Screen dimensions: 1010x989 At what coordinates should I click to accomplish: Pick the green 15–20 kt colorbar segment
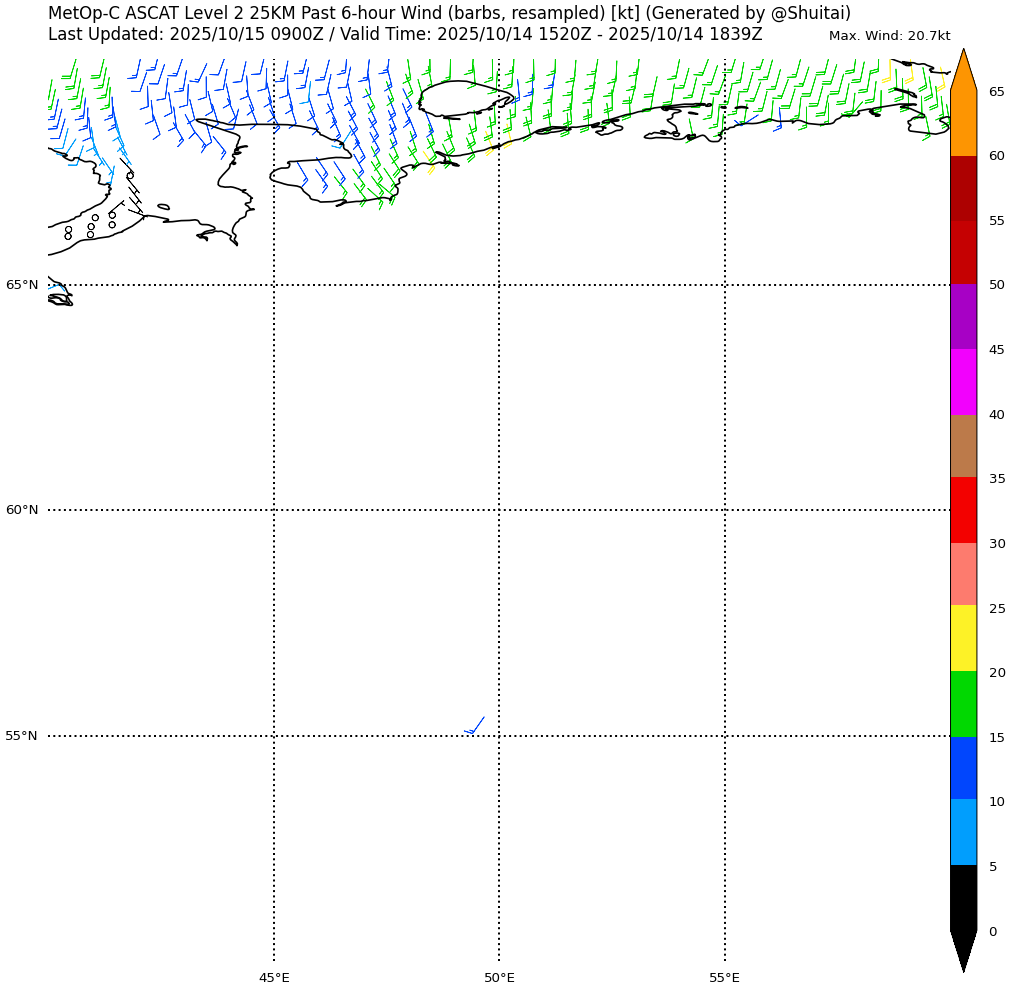click(963, 704)
